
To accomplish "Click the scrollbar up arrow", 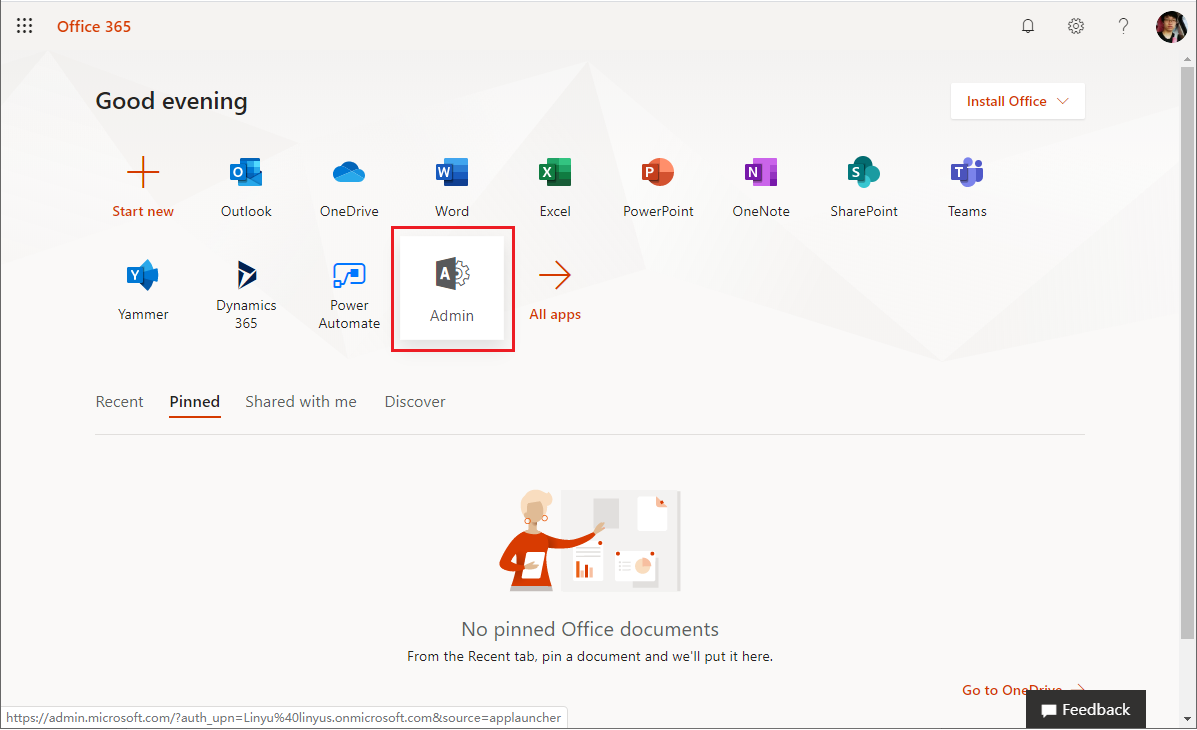I will point(1187,58).
